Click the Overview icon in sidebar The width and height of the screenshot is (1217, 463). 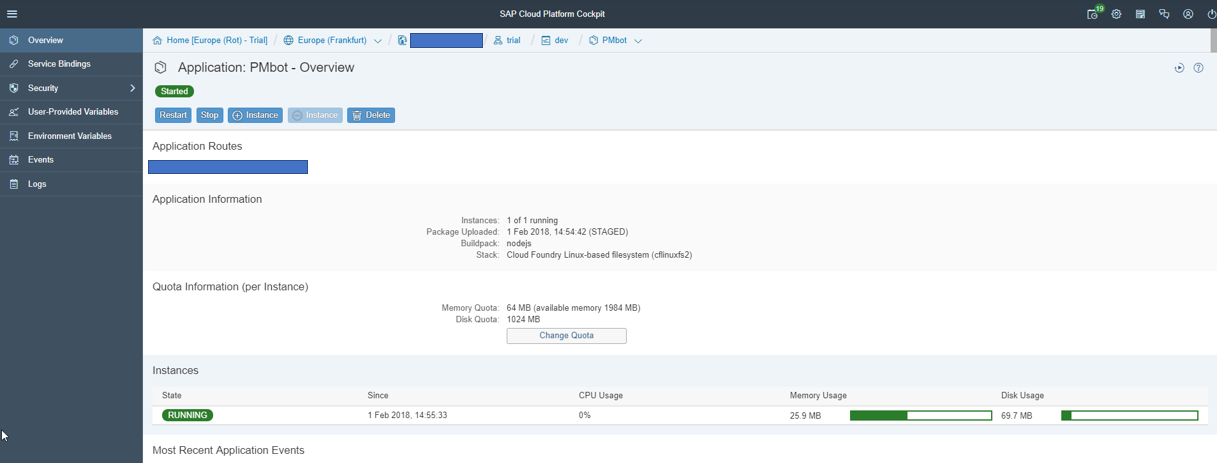tap(13, 40)
